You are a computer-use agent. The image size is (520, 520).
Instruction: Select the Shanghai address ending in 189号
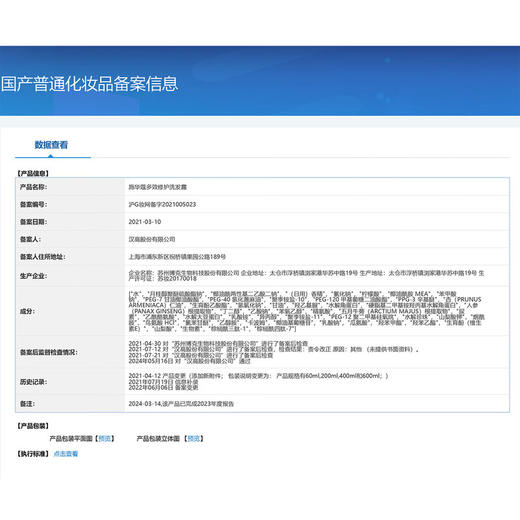click(177, 257)
